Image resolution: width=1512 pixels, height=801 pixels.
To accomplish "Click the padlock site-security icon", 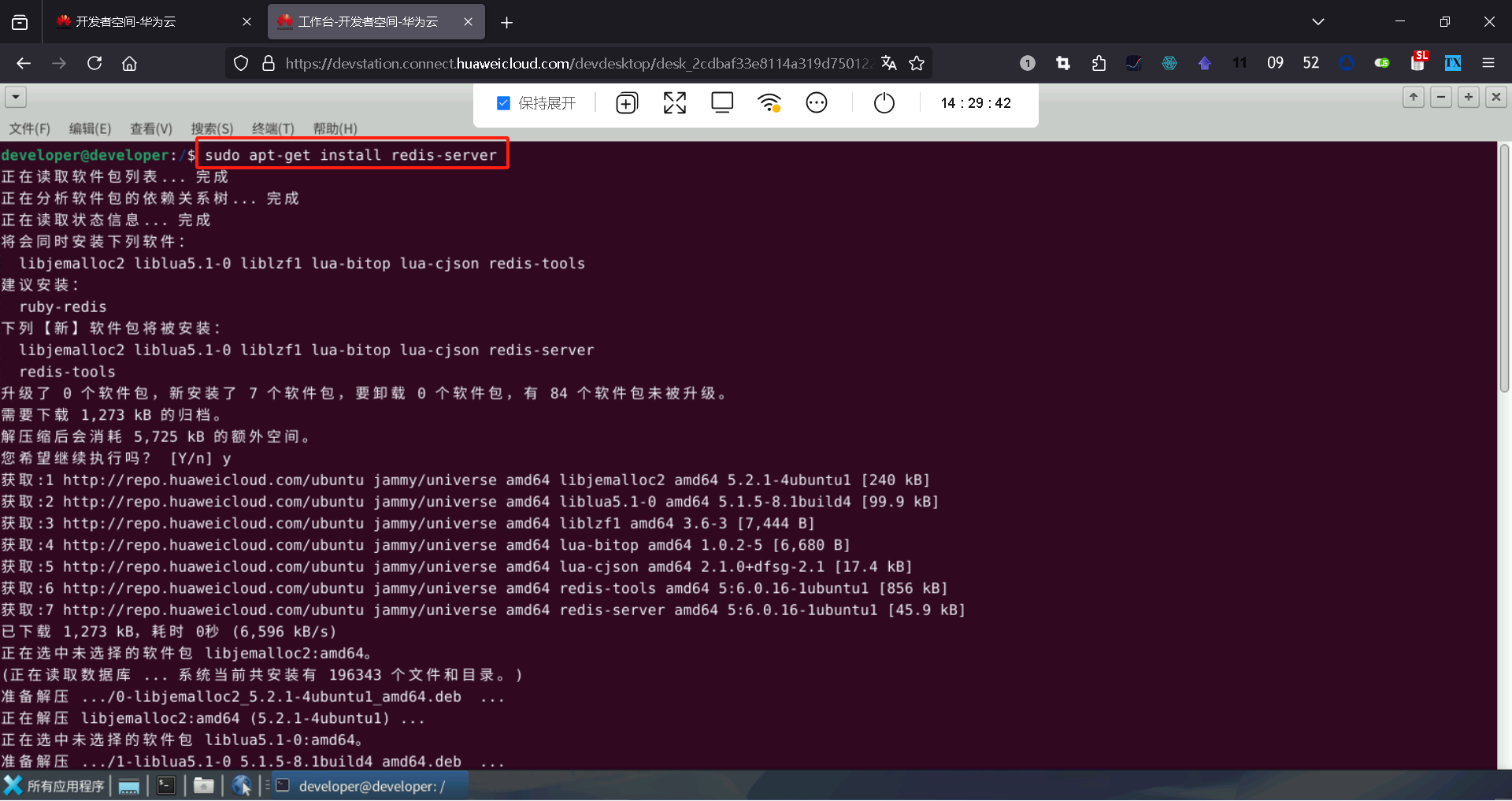I will click(269, 63).
